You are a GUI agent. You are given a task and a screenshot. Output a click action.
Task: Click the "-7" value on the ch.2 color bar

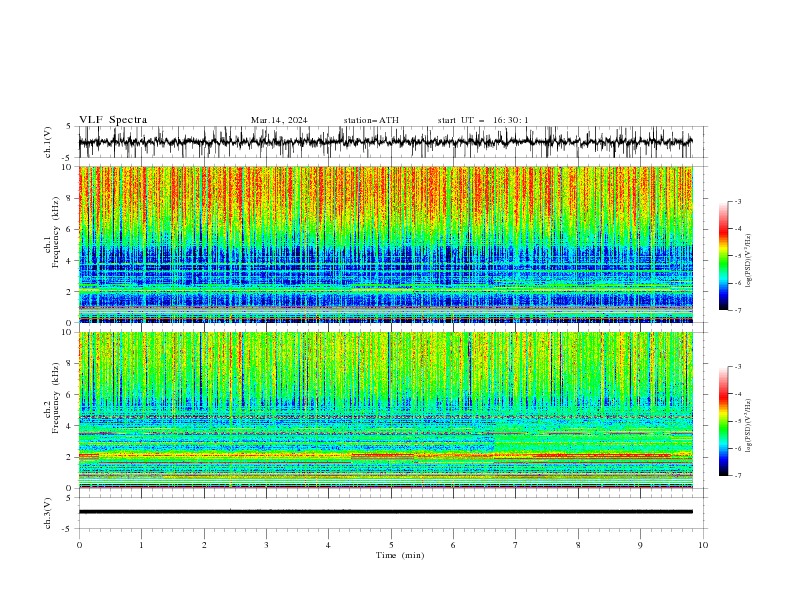point(738,476)
